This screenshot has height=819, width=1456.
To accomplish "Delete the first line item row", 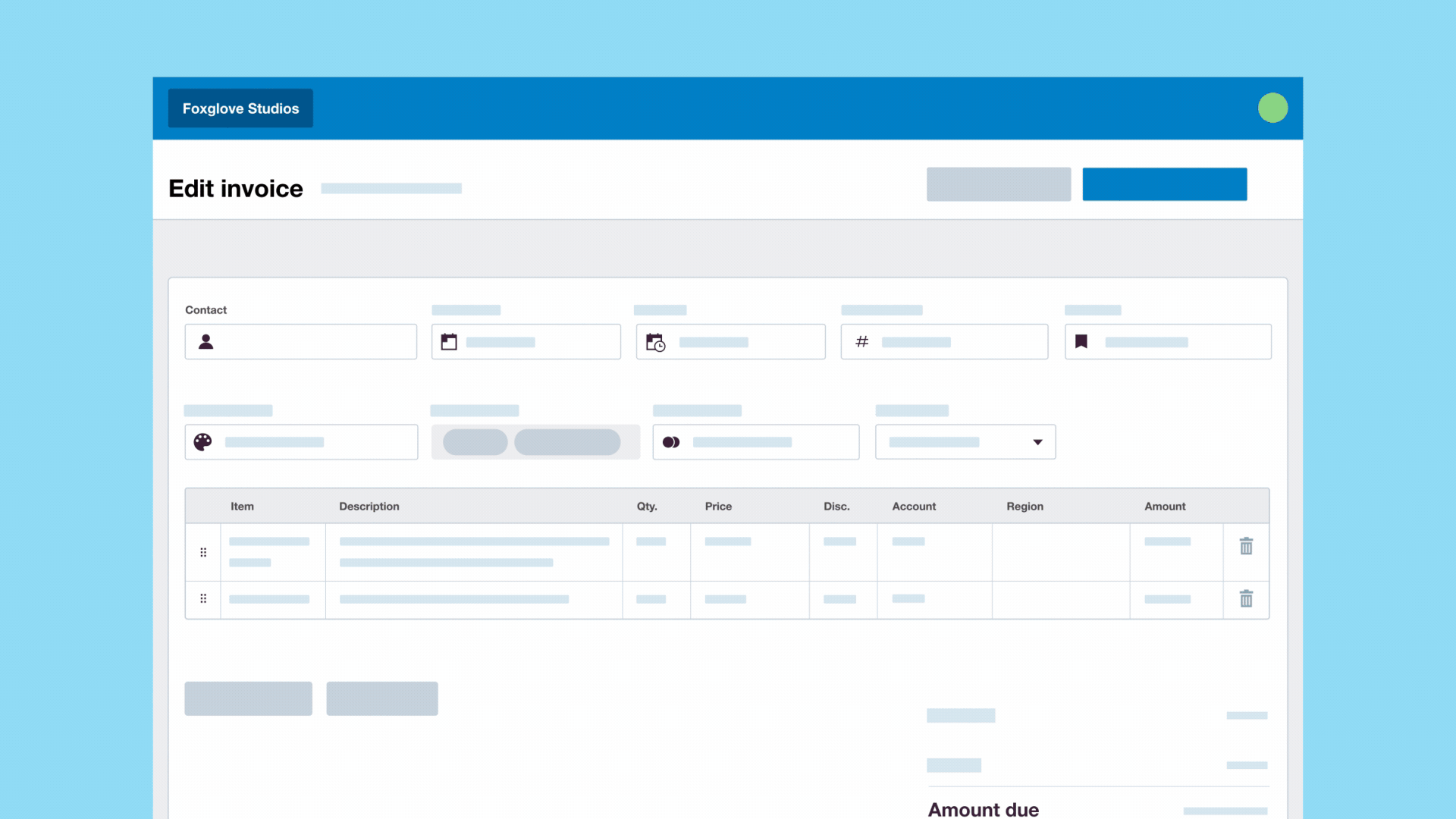I will coord(1246,546).
